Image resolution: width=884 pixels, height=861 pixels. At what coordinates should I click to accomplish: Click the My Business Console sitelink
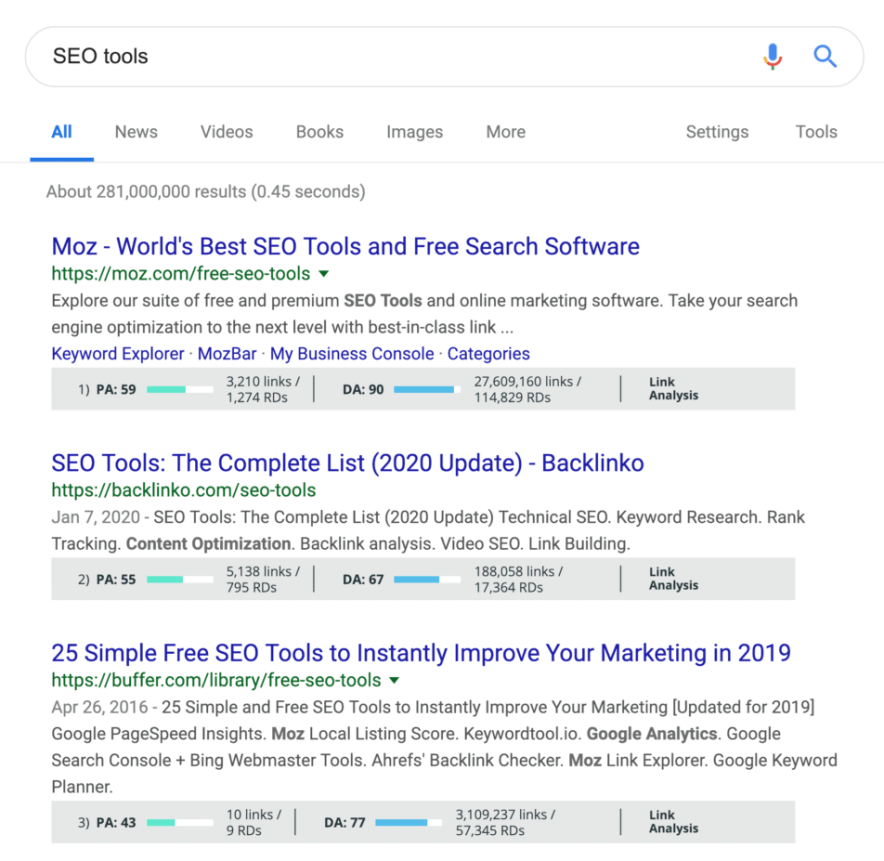coord(352,353)
